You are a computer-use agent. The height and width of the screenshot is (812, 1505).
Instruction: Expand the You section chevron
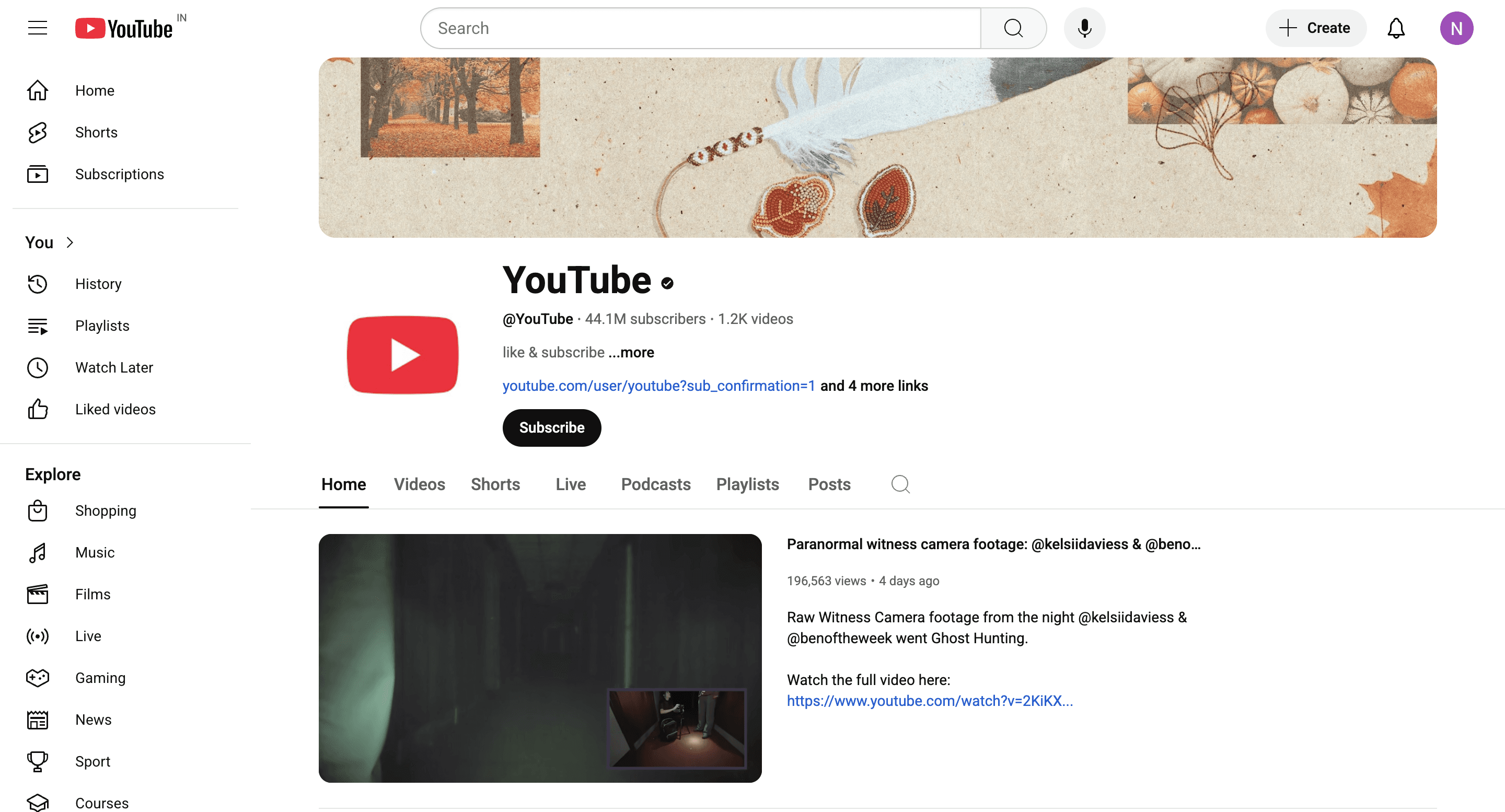click(70, 242)
